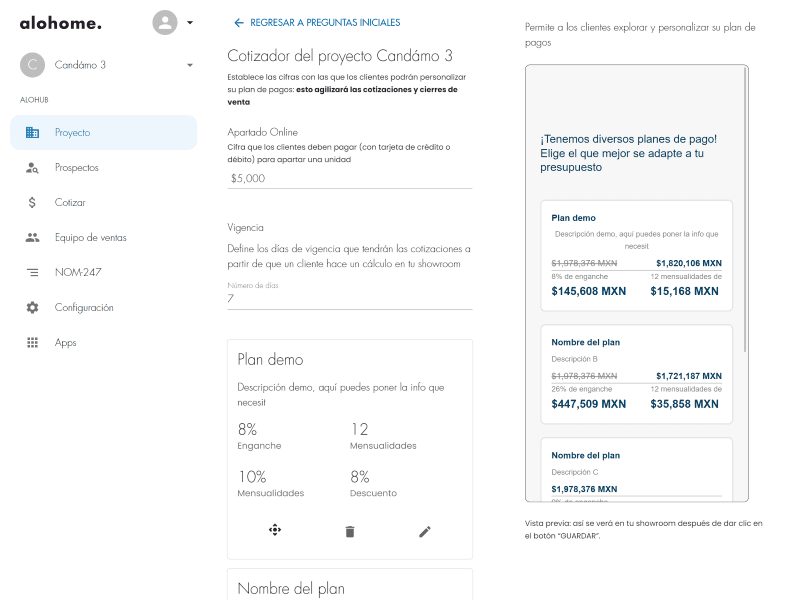Image resolution: width=800 pixels, height=600 pixels.
Task: Click the Equipo de ventas people icon
Action: [32, 237]
